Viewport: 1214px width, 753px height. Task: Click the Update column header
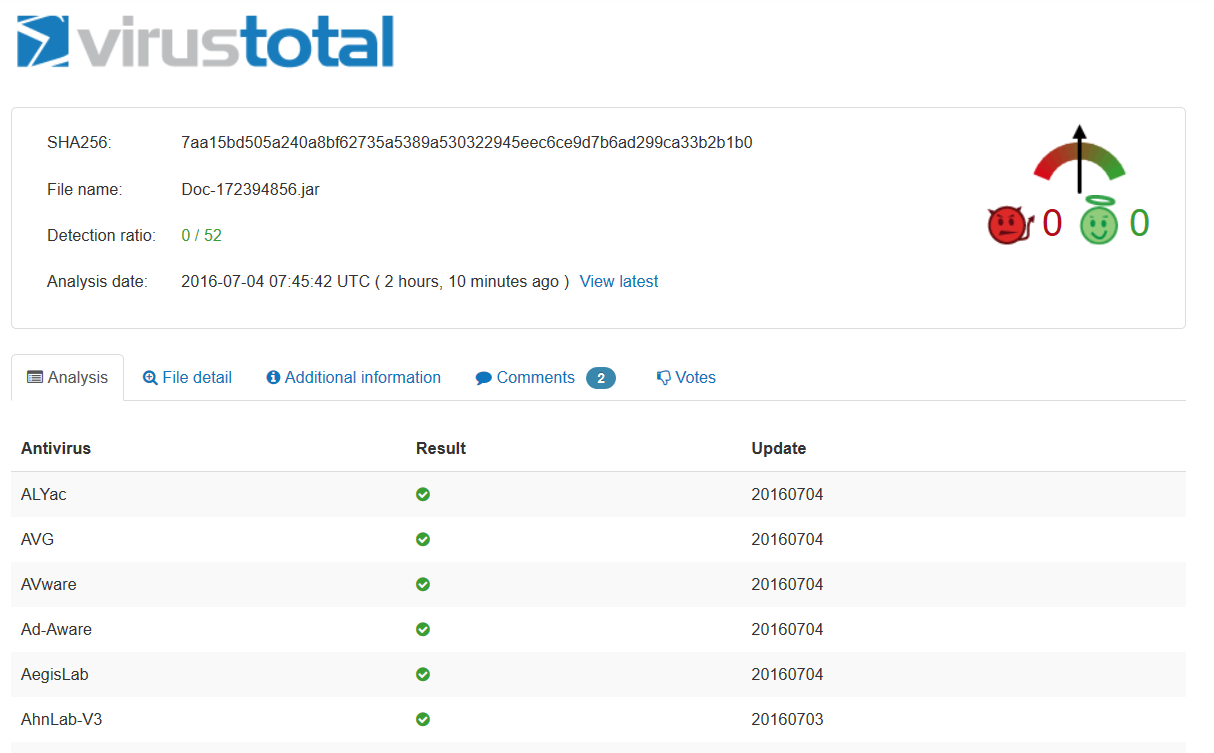coord(779,448)
